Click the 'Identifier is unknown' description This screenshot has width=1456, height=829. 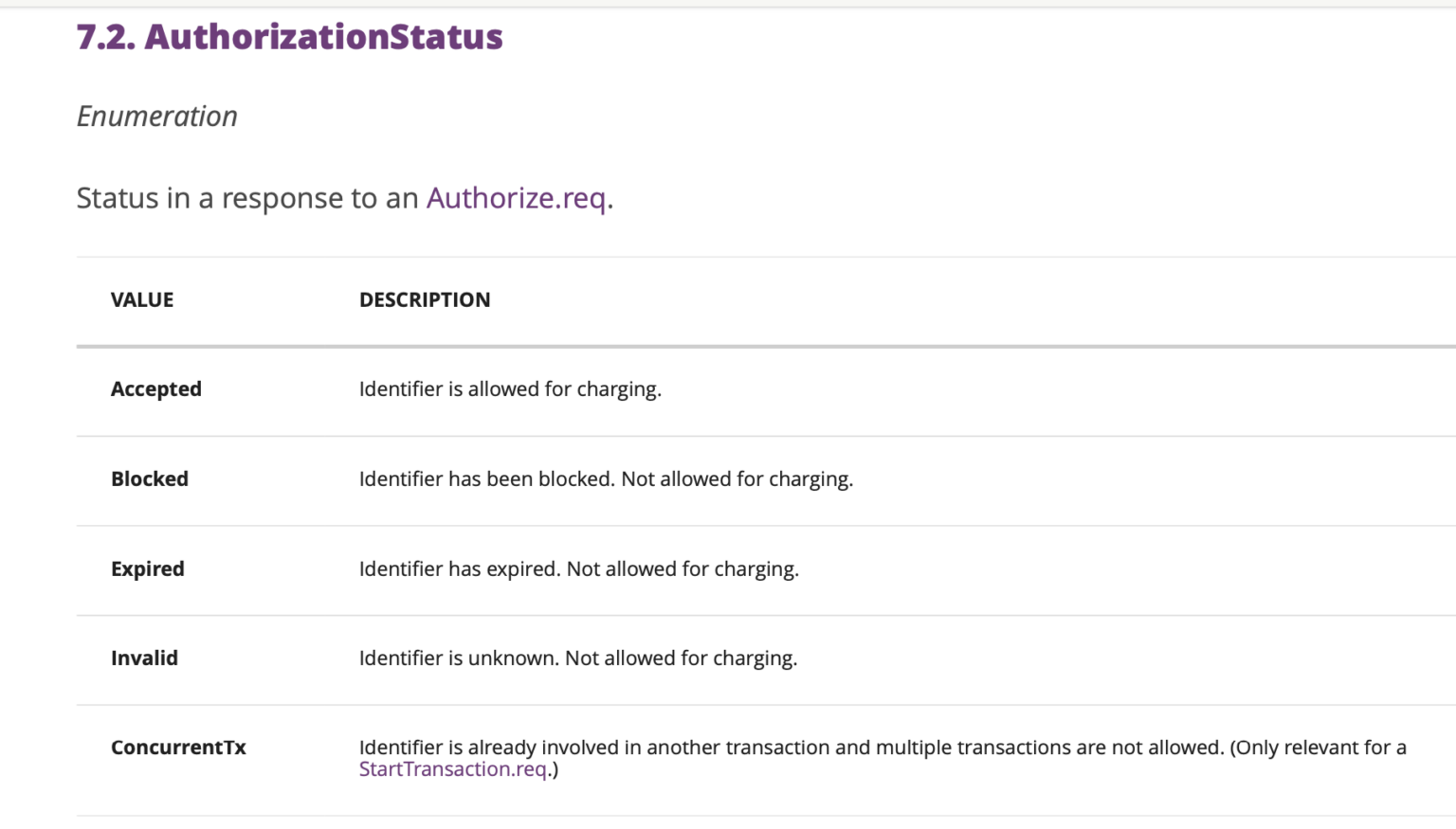459,658
